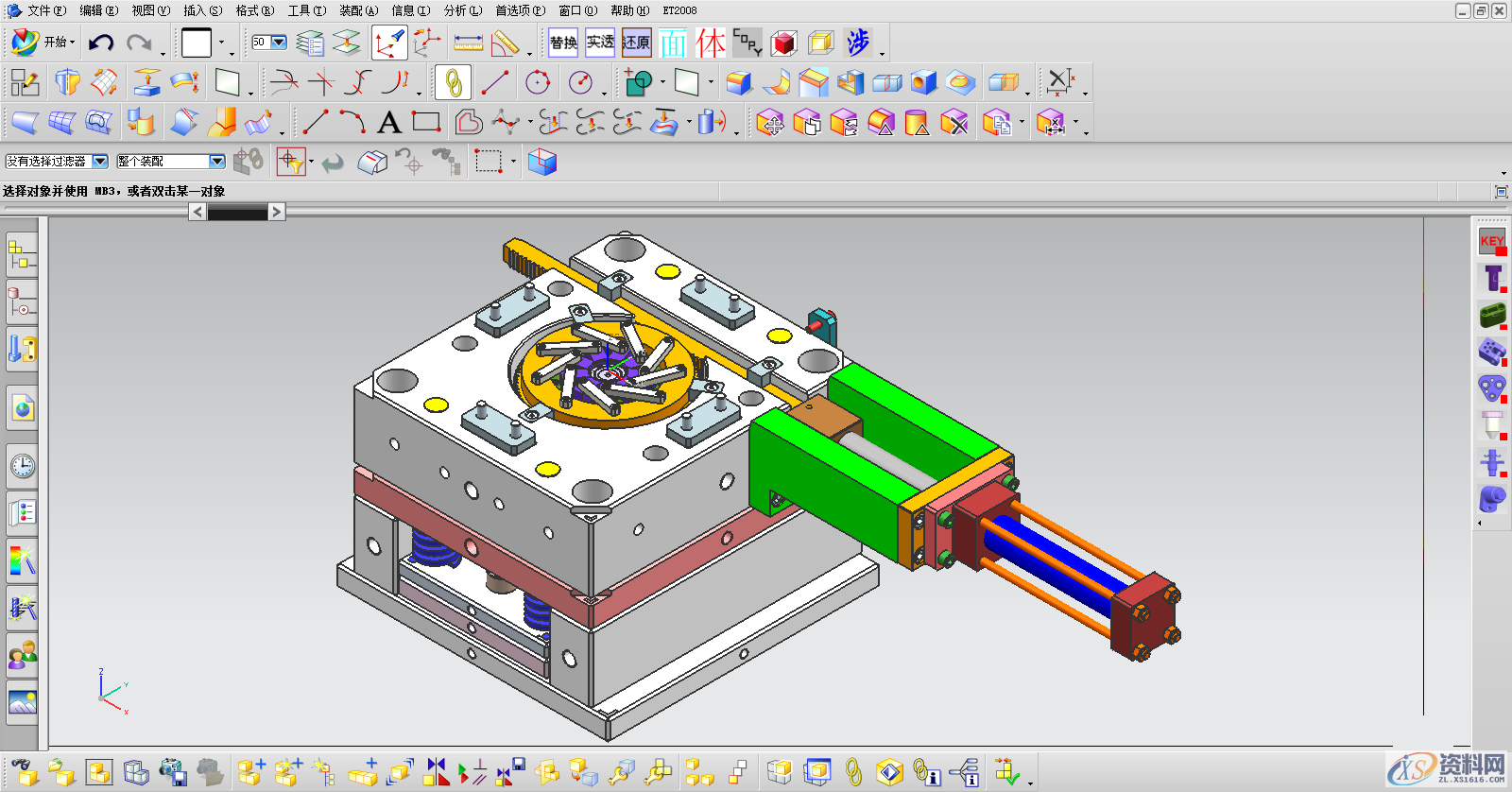Click the 替换 replace button

click(563, 43)
